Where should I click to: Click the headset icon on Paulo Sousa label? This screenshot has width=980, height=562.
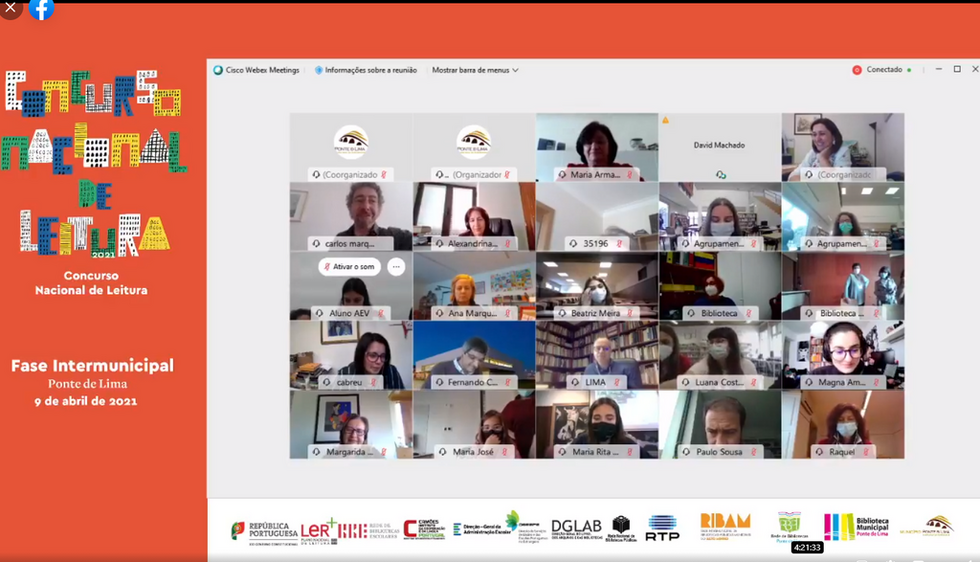point(685,452)
